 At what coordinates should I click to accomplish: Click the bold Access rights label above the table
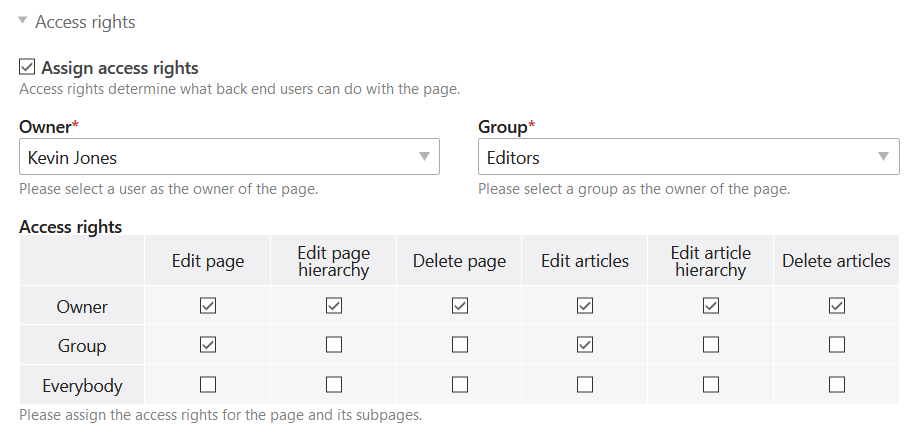(71, 227)
